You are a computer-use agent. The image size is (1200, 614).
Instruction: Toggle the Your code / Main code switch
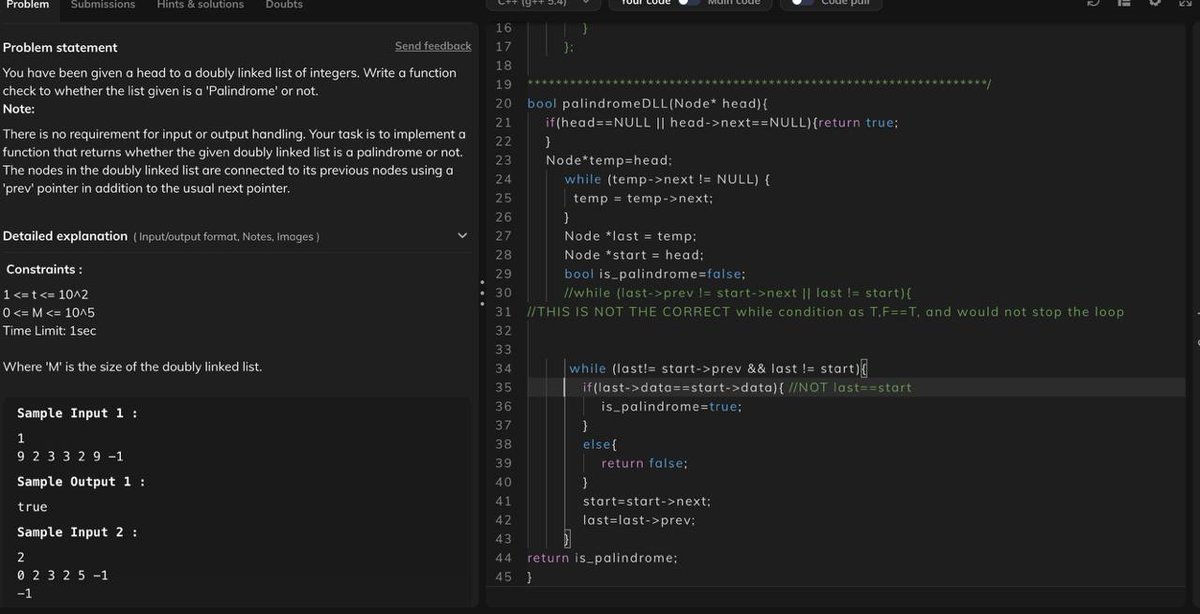coord(689,3)
